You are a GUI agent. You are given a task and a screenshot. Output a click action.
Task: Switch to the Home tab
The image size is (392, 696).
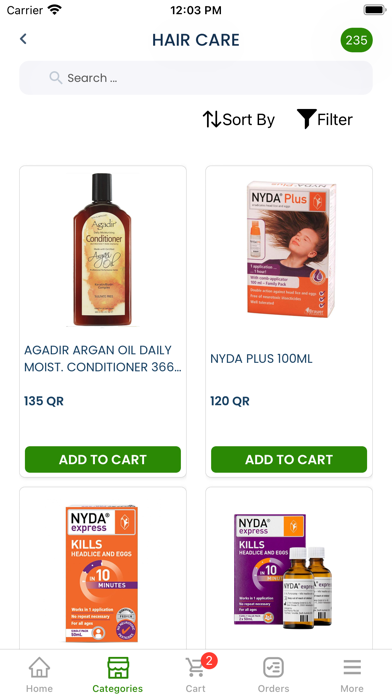coord(39,675)
